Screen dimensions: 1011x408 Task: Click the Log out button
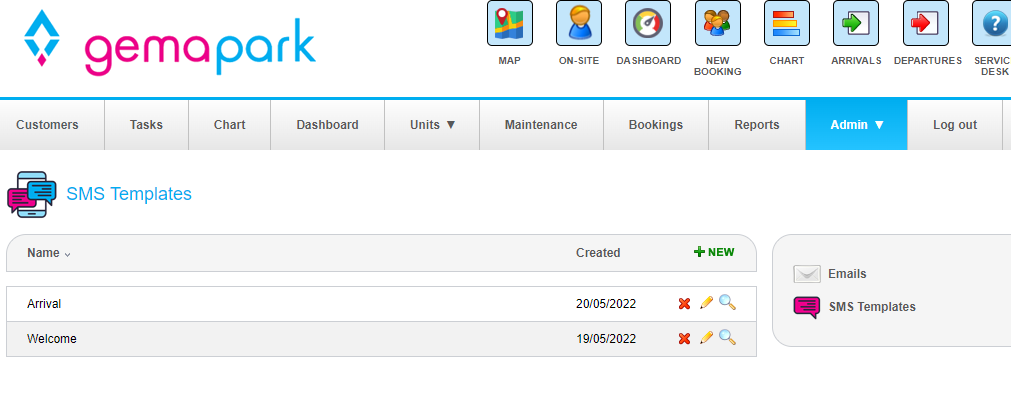pyautogui.click(x=954, y=125)
